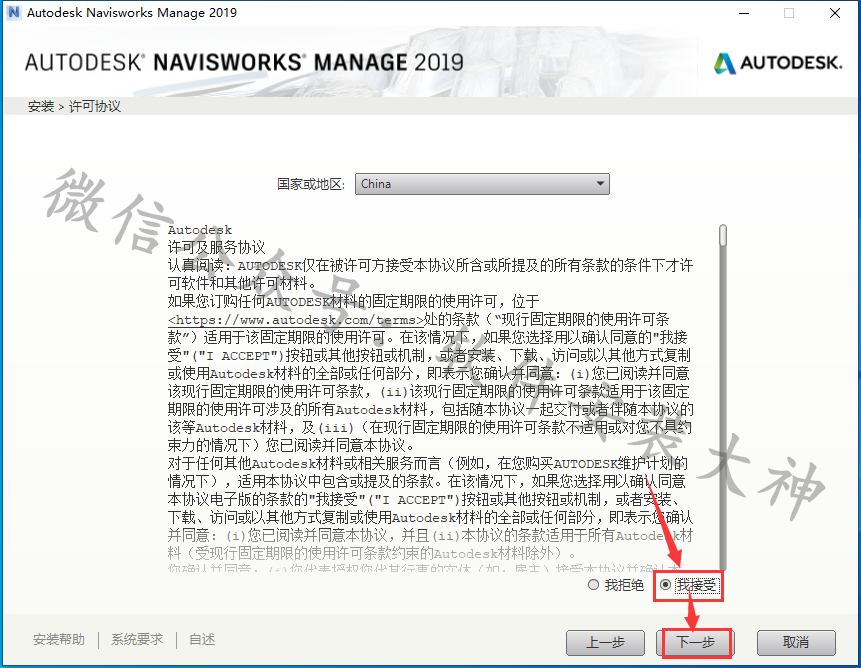Open the 国家或地区 dropdown showing China
This screenshot has width=861, height=668.
pyautogui.click(x=482, y=184)
